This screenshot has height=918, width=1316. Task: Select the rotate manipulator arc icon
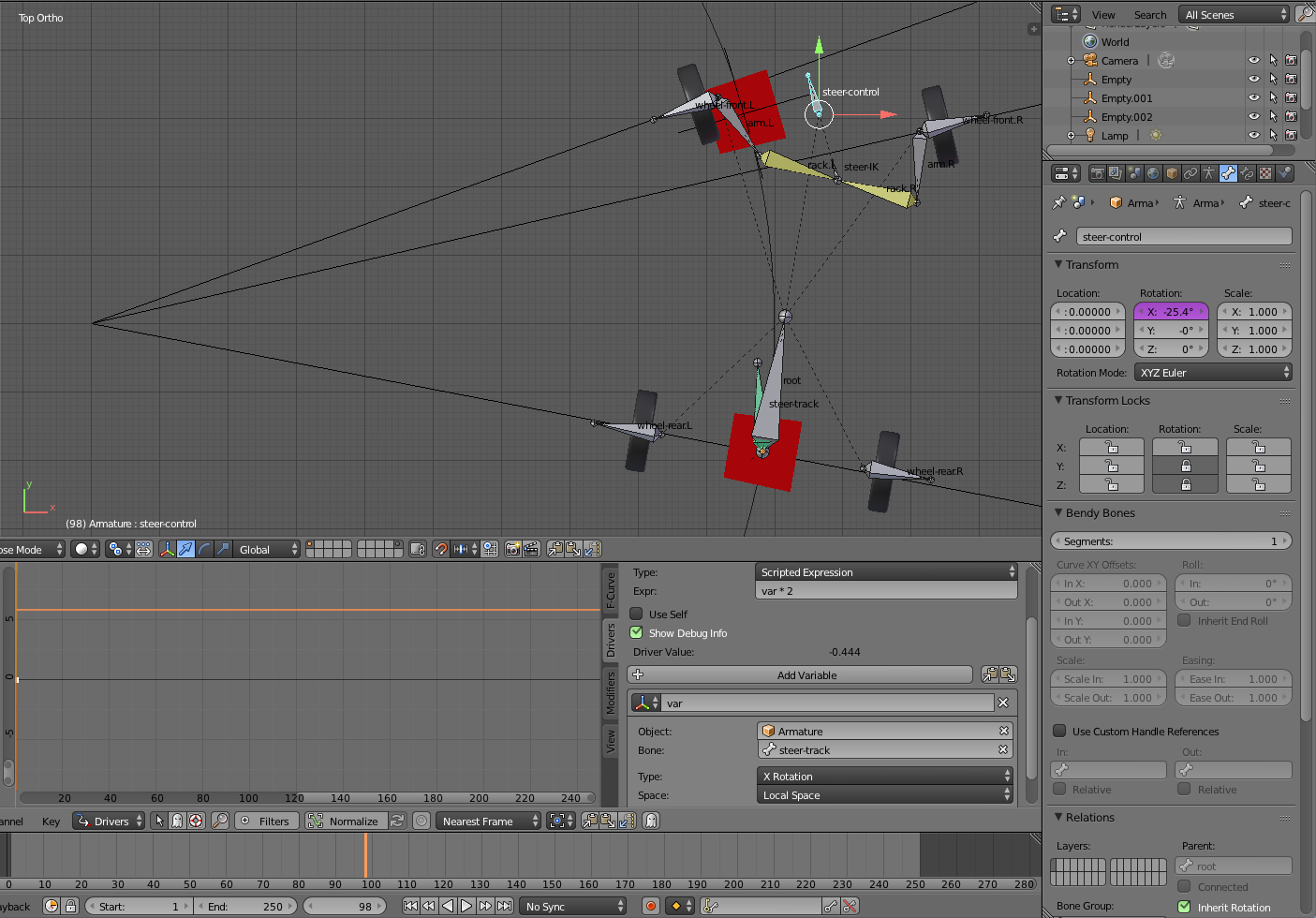[x=204, y=549]
